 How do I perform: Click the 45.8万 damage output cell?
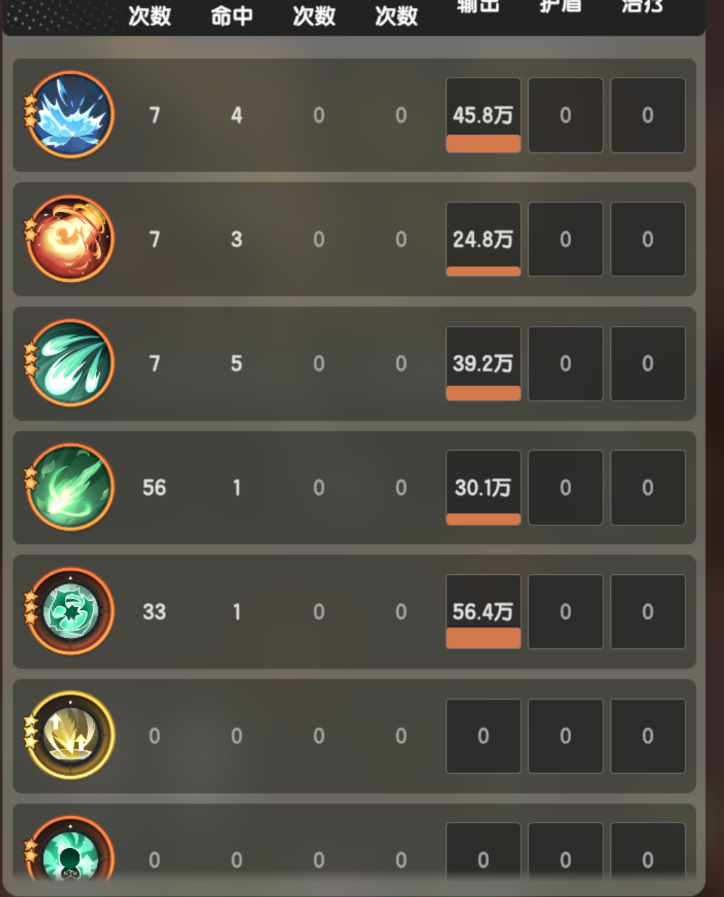[483, 115]
